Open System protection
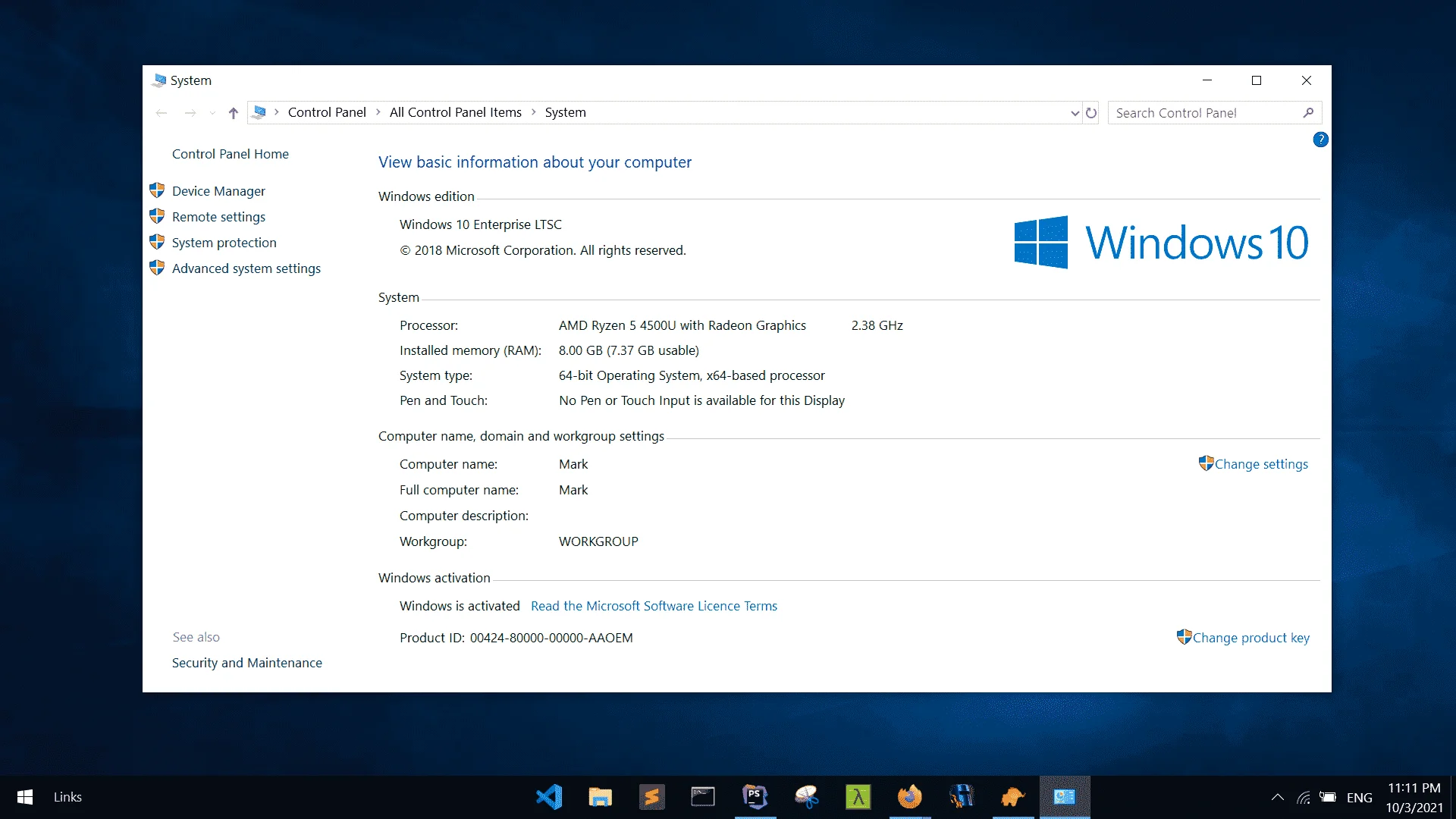Screen dimensions: 1456x819 pos(224,243)
